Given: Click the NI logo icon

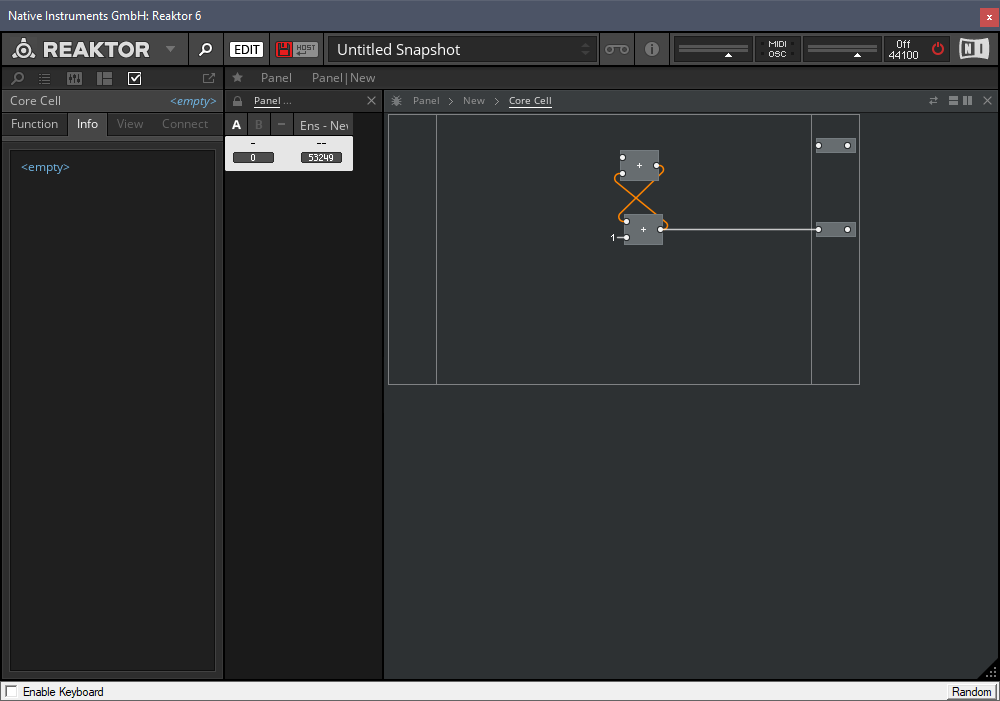Looking at the screenshot, I should (974, 49).
